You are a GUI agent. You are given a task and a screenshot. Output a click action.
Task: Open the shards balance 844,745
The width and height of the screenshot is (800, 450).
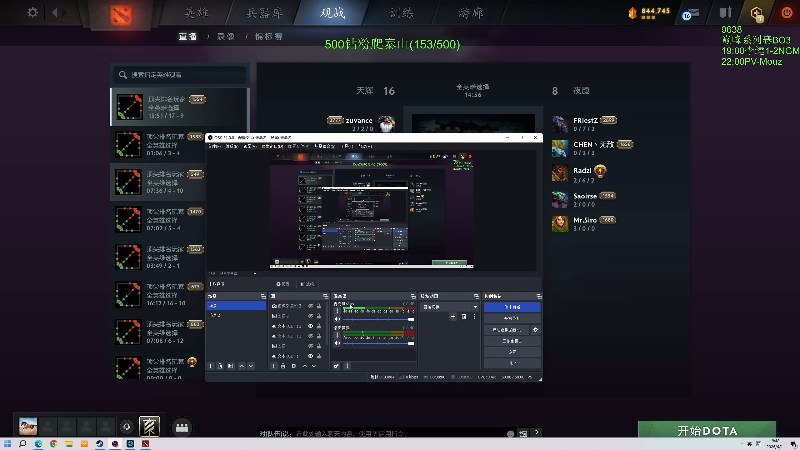point(649,13)
